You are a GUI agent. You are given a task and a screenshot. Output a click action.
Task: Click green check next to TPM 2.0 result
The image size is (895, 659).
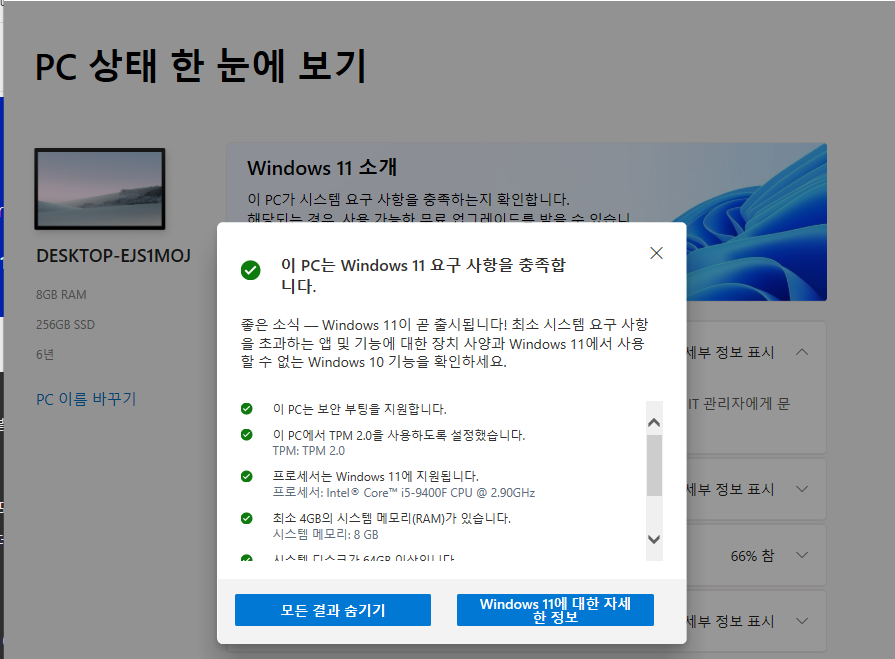(x=247, y=435)
